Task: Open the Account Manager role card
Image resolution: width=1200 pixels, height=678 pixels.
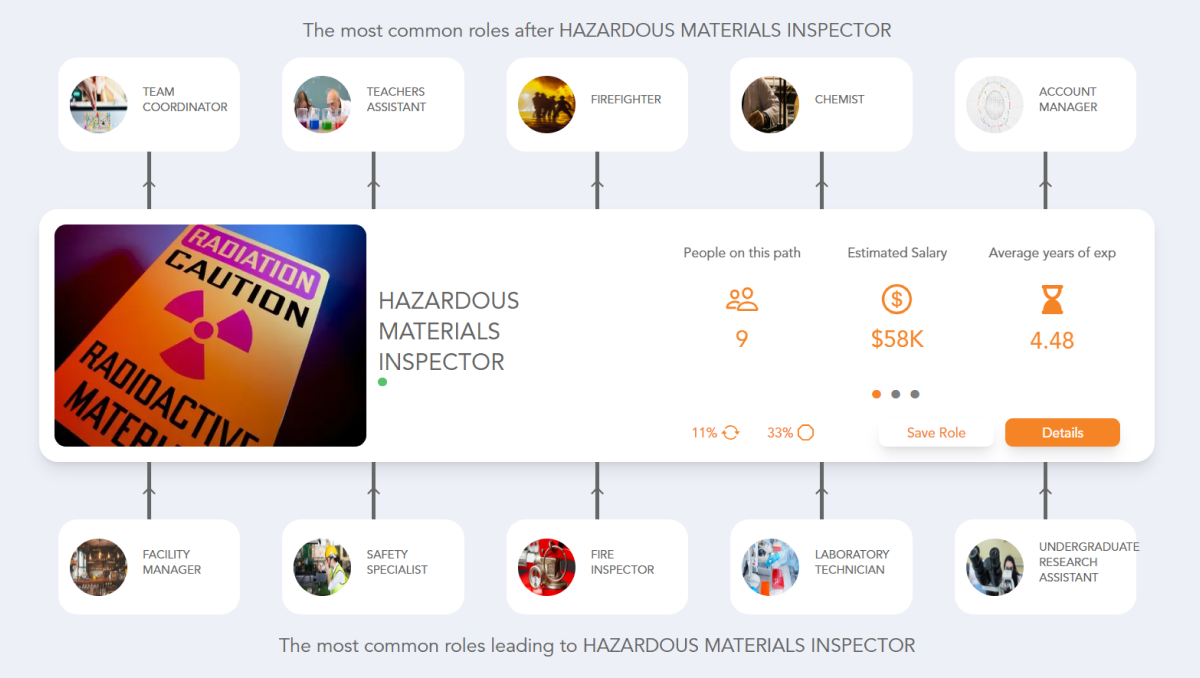Action: [x=1044, y=103]
